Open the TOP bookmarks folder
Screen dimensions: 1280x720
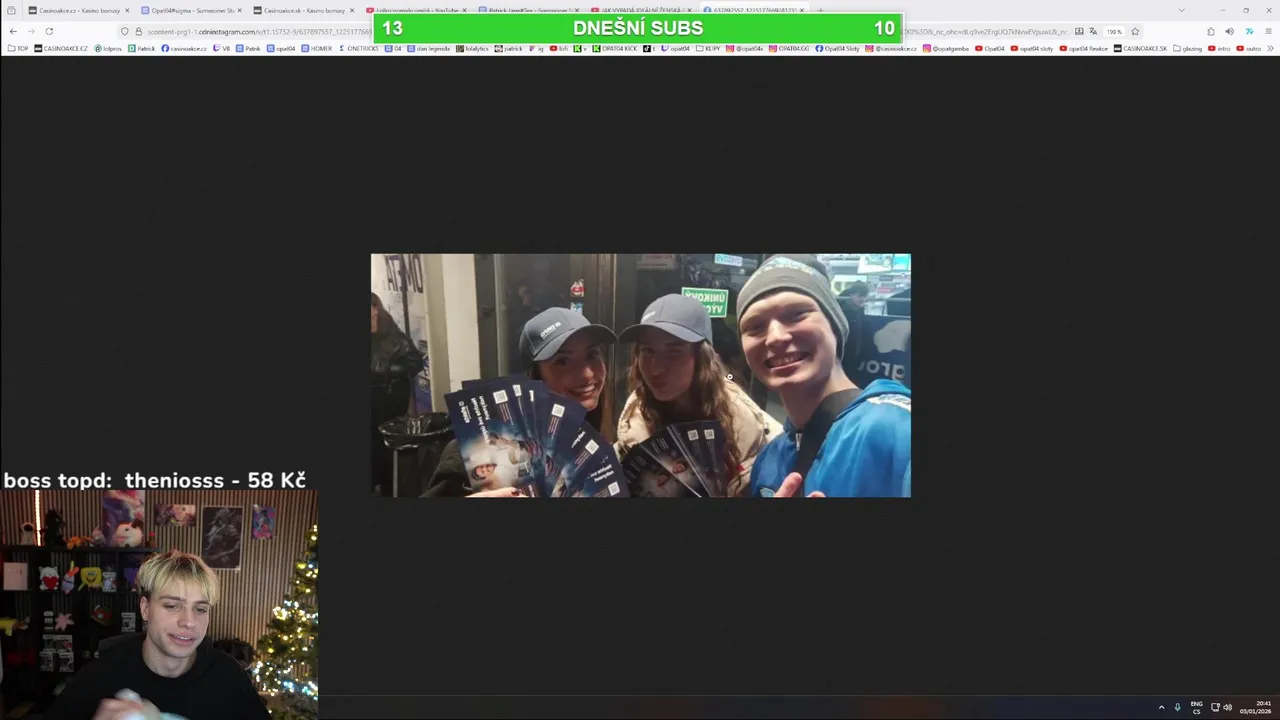(18, 48)
